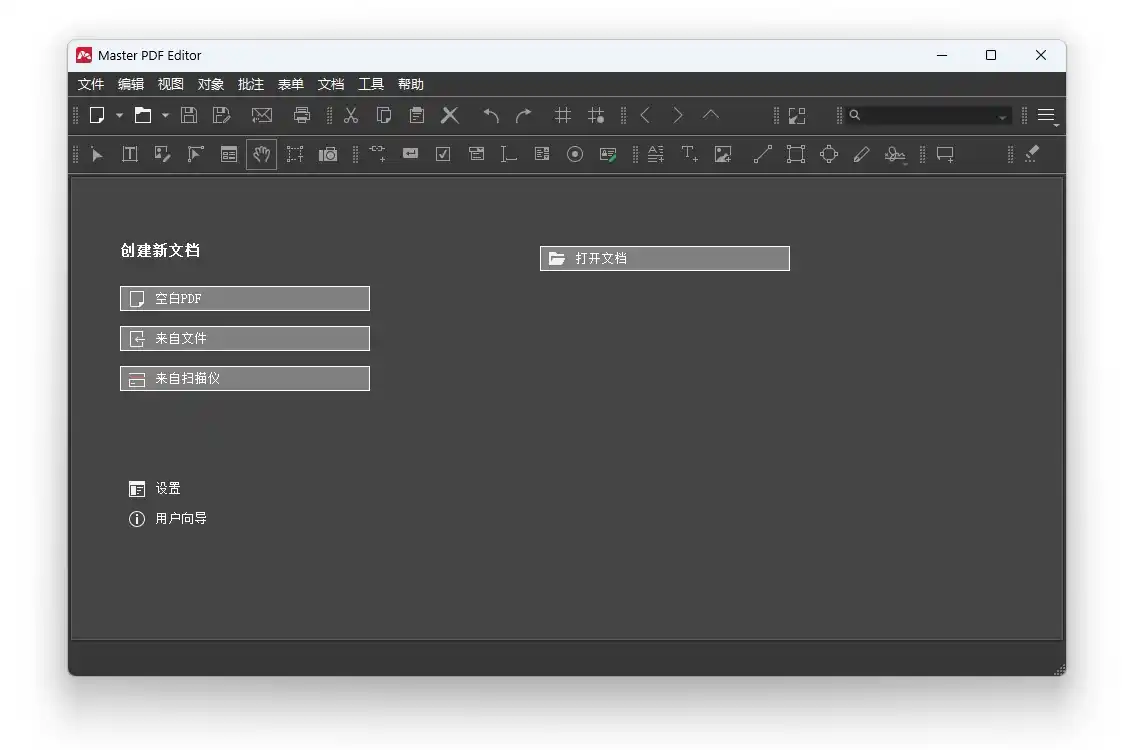Click the 来自扫描仪 button
The width and height of the screenshot is (1134, 750).
point(244,378)
